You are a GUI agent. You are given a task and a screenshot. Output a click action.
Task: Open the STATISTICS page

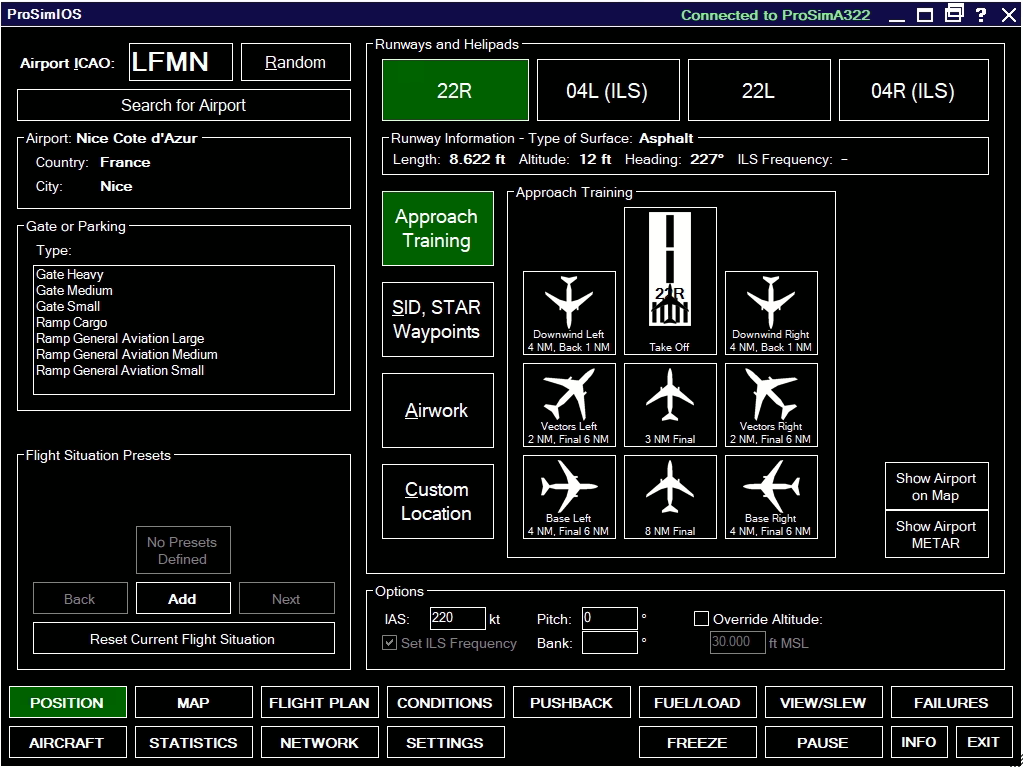pyautogui.click(x=193, y=743)
